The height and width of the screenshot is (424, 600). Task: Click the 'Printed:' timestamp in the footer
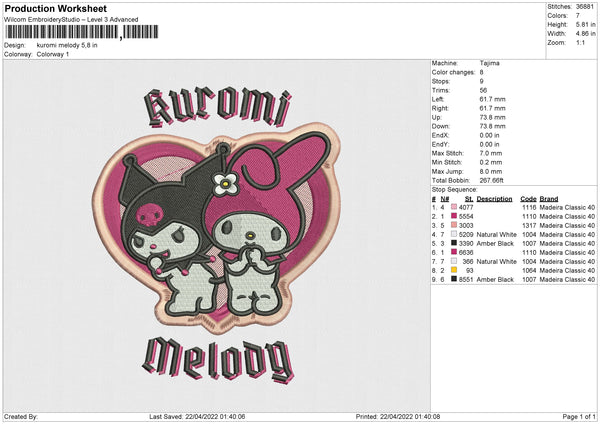click(398, 416)
